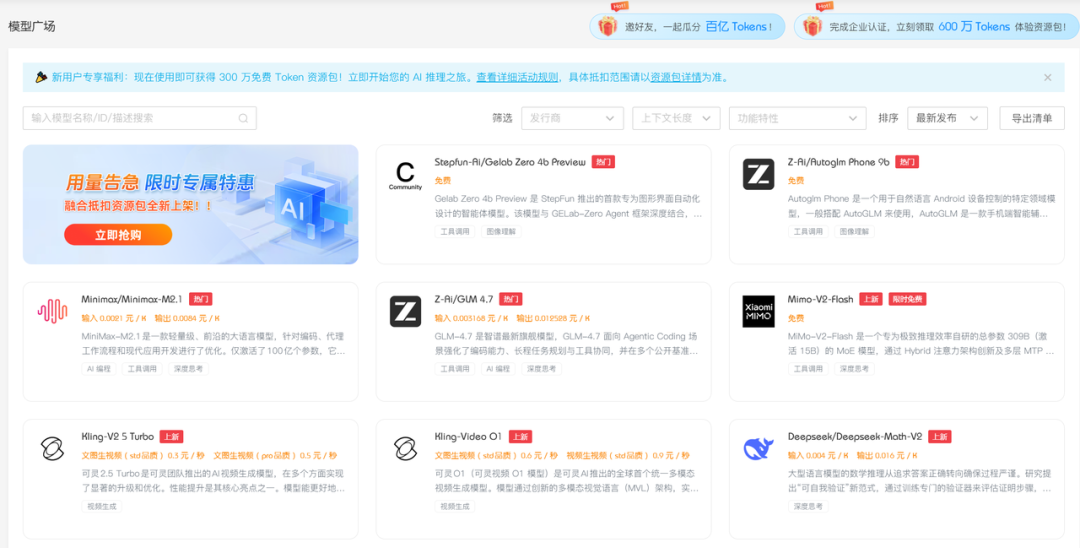Open the 资源包详情 link

click(676, 77)
